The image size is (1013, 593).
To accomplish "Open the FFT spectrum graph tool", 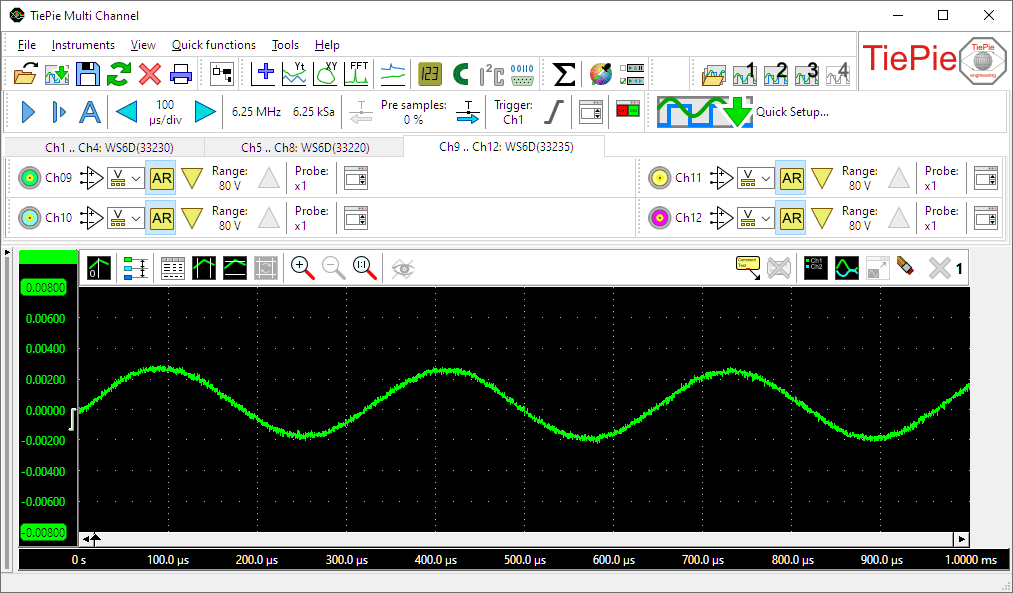I will click(358, 74).
